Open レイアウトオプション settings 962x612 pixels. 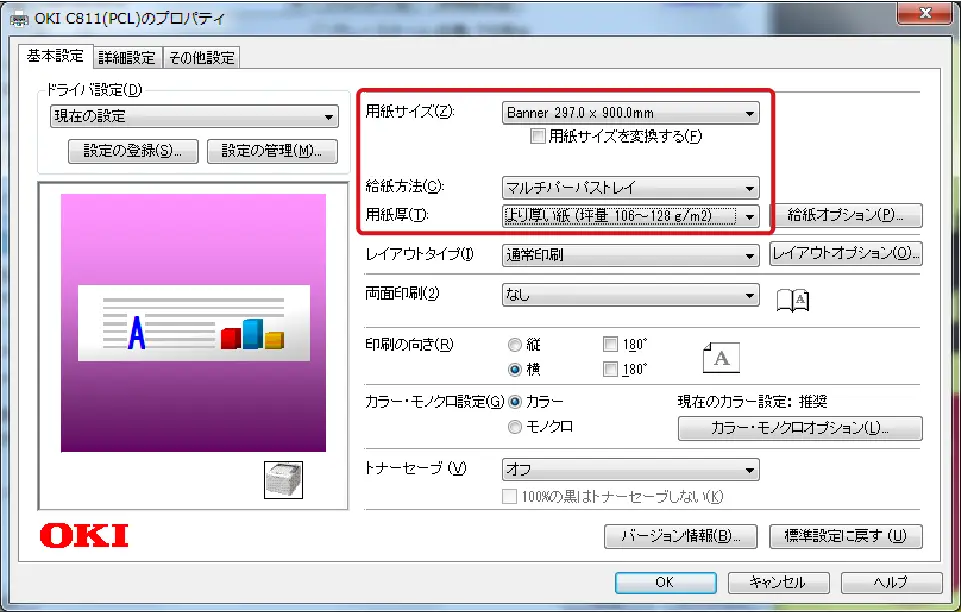[846, 253]
